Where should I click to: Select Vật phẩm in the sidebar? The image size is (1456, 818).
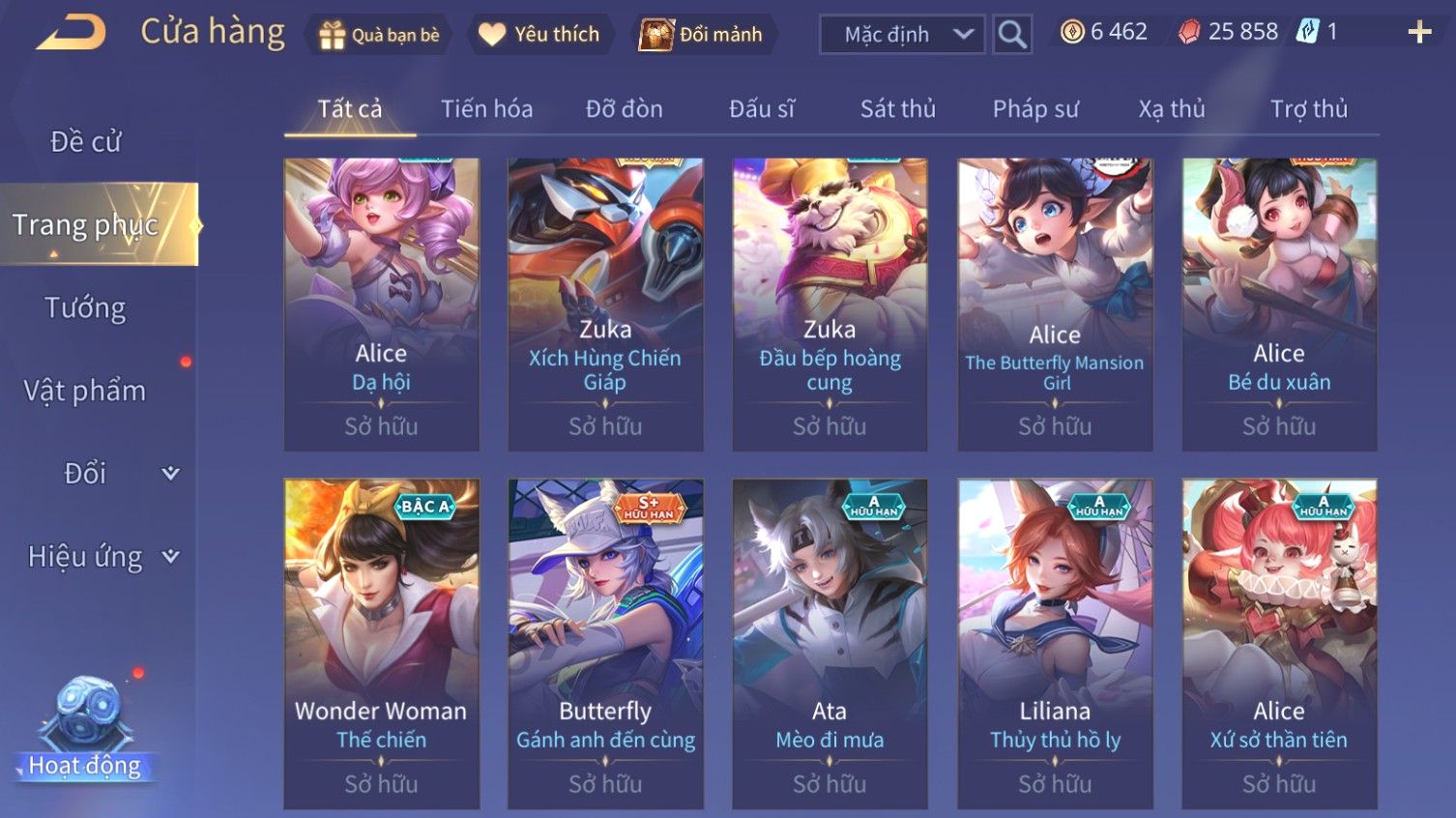(85, 391)
